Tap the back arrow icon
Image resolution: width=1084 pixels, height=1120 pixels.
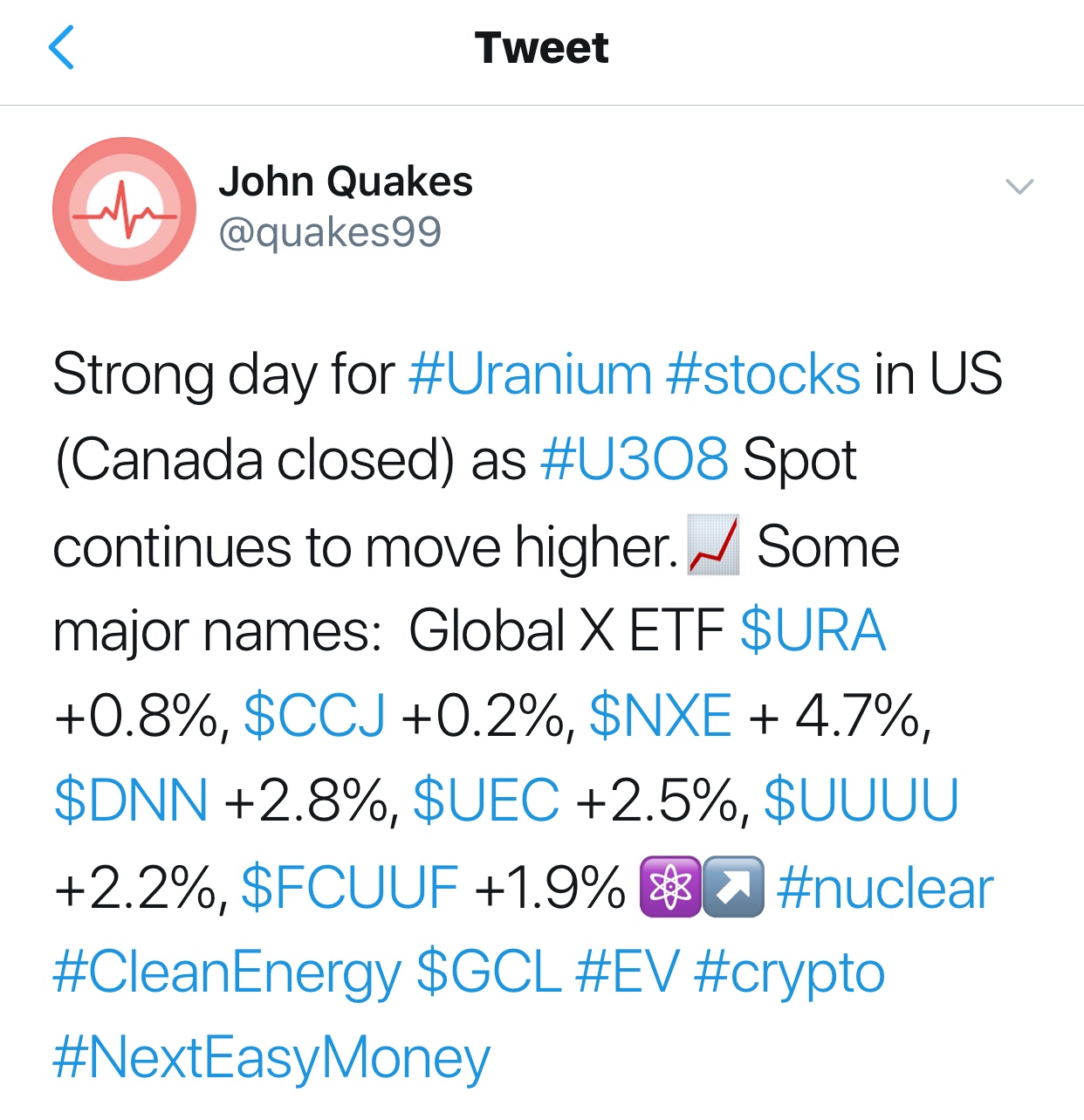pyautogui.click(x=61, y=47)
